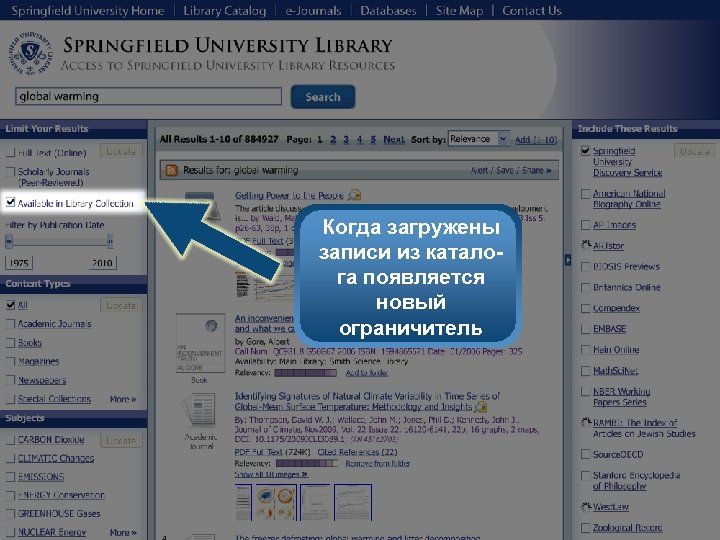Click the Next page link
Screen dimensions: 720x540
tap(394, 140)
